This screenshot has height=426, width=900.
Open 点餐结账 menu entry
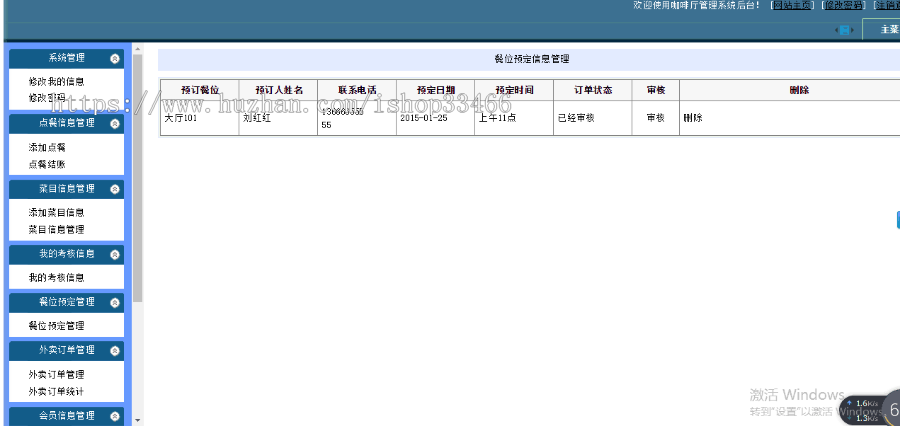(x=47, y=164)
